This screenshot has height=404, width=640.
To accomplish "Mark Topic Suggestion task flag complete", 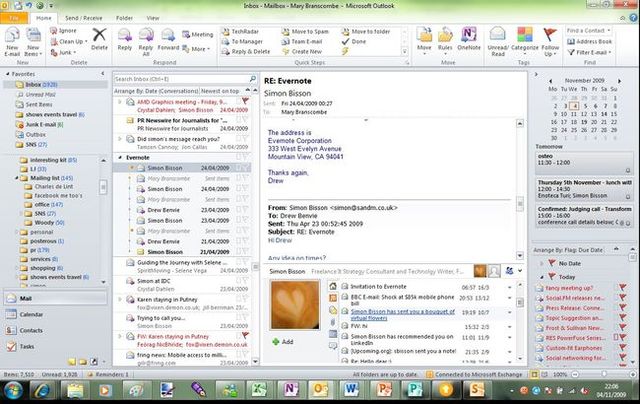I will [x=622, y=317].
